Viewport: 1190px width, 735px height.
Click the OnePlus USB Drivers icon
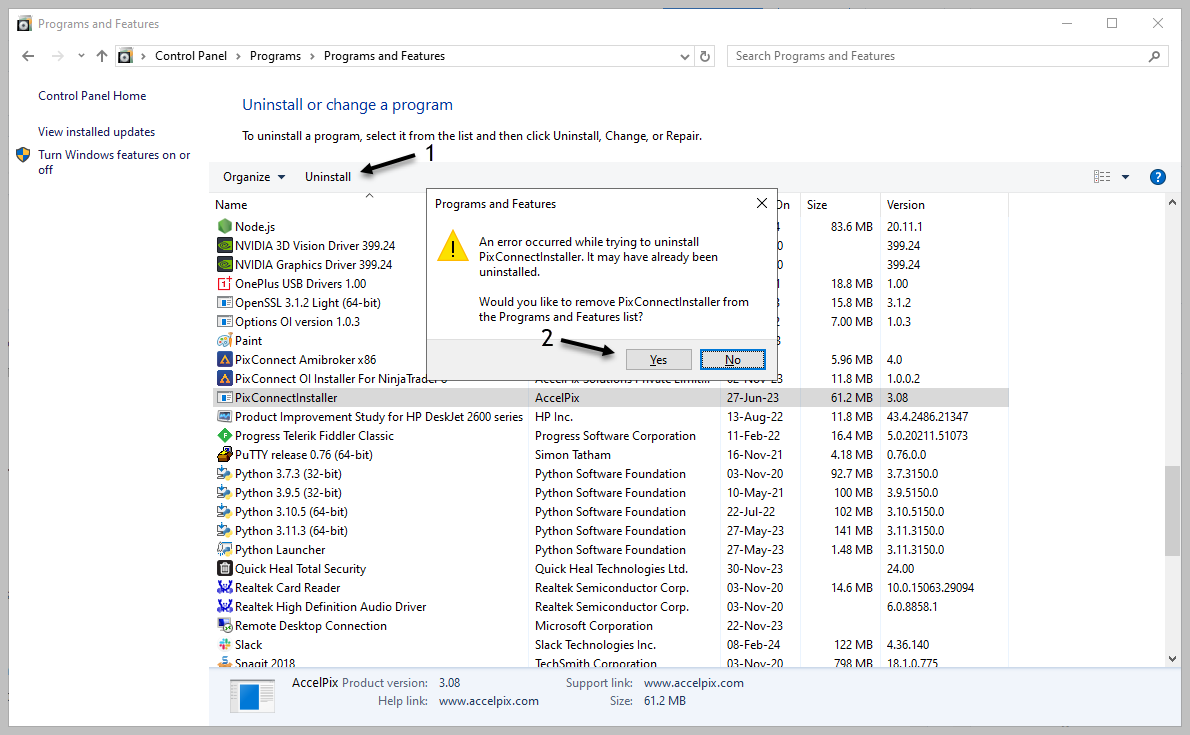coord(225,283)
